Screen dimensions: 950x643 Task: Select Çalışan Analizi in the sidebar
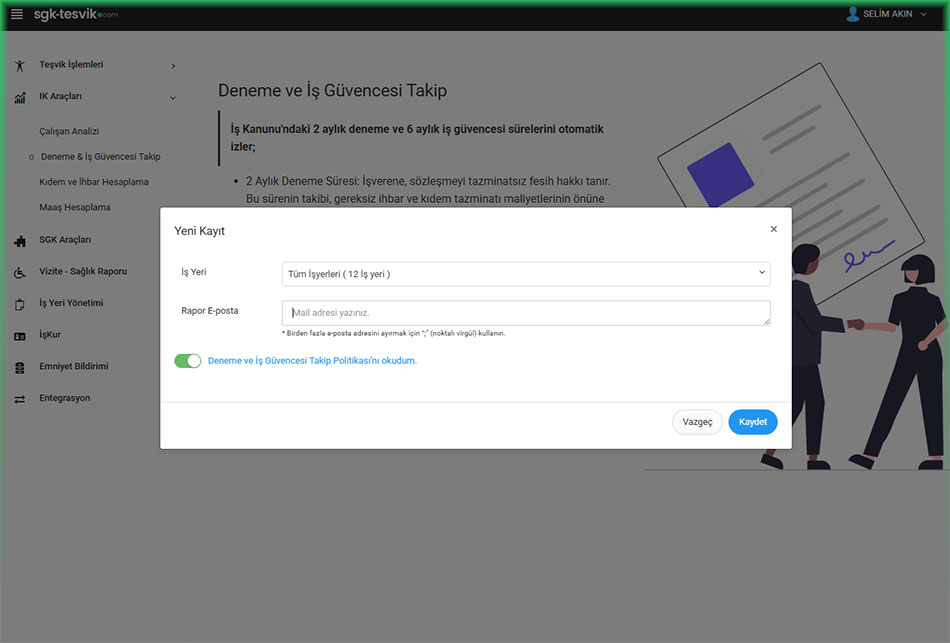pos(69,131)
